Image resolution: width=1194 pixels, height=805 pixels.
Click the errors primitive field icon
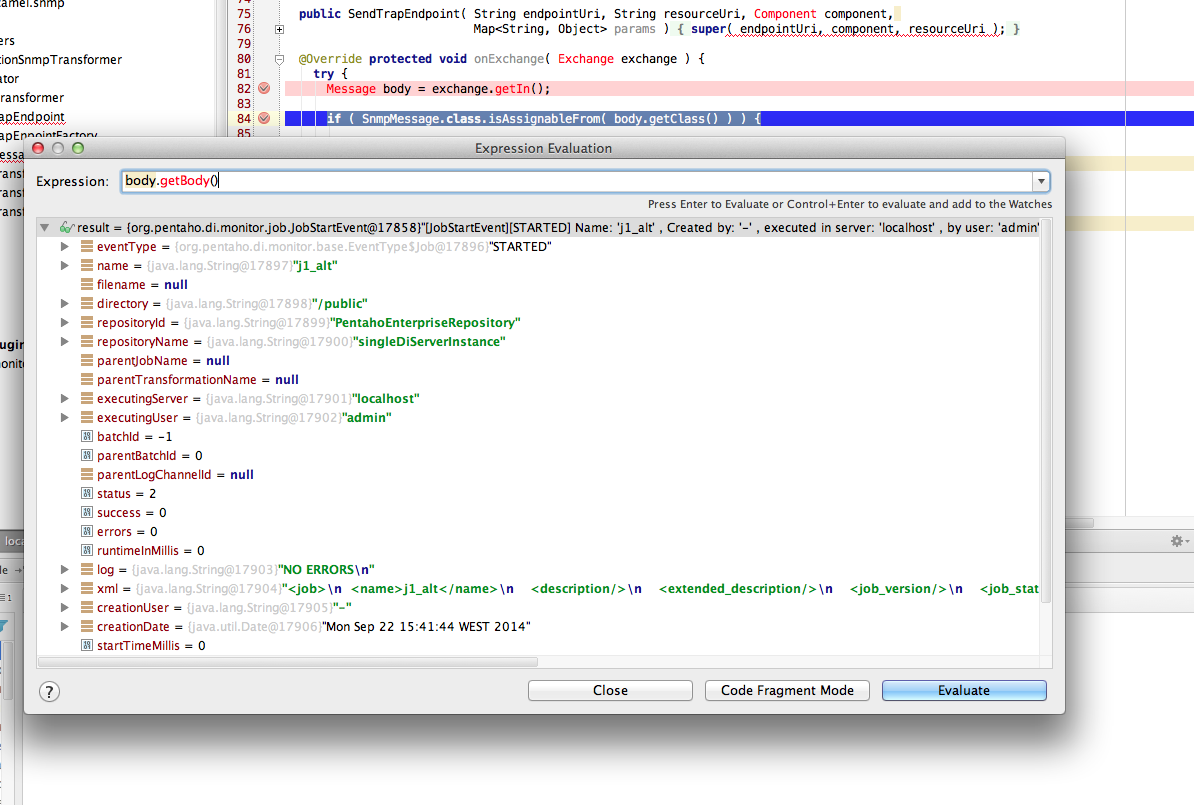87,532
